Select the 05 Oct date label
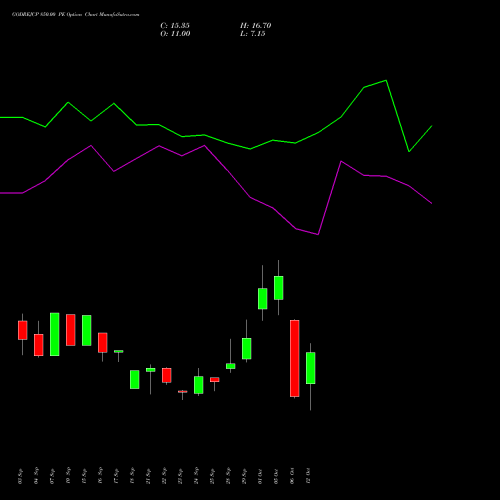This screenshot has width=500, height=500. coord(276,476)
